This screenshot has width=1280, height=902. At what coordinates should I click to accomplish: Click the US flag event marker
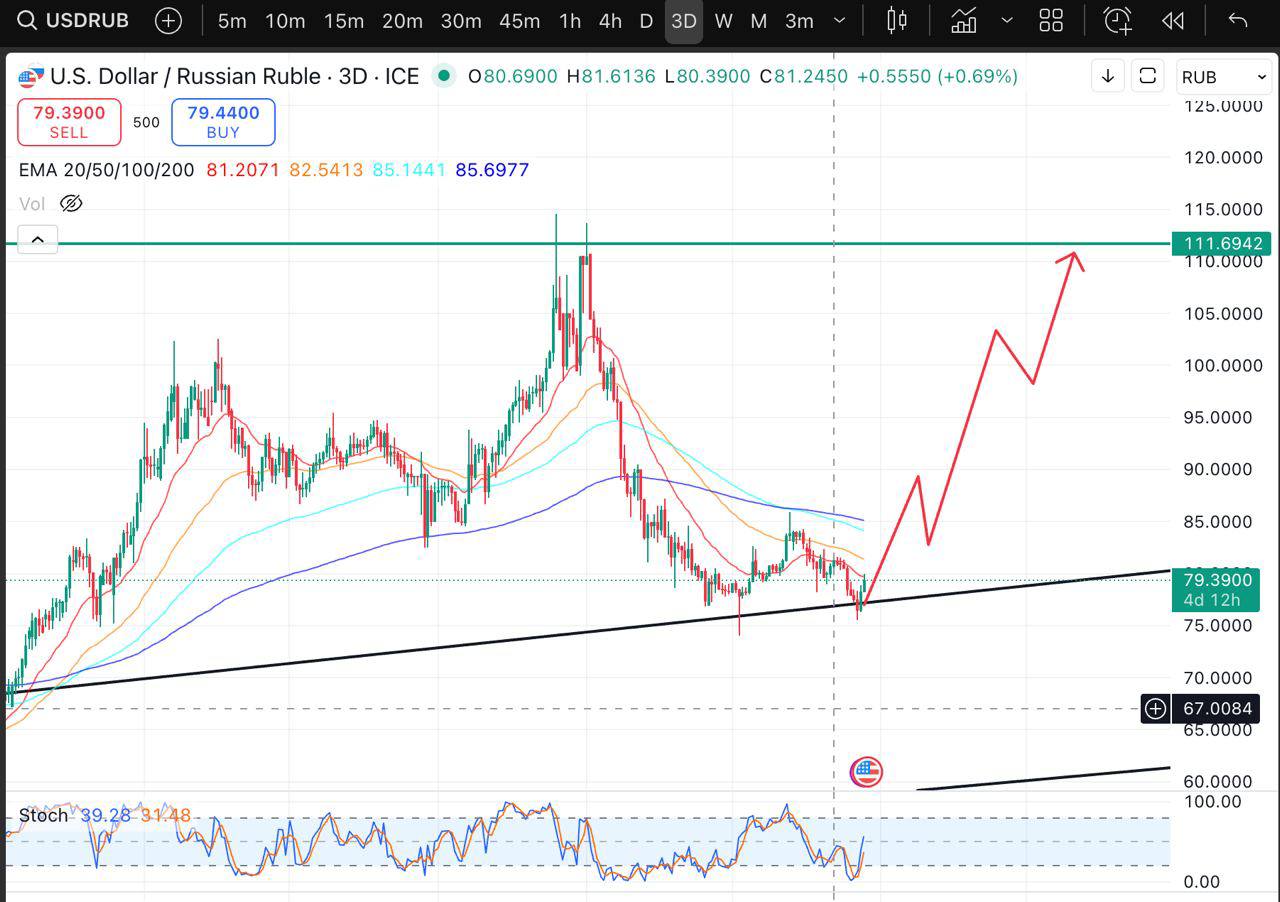click(x=866, y=771)
